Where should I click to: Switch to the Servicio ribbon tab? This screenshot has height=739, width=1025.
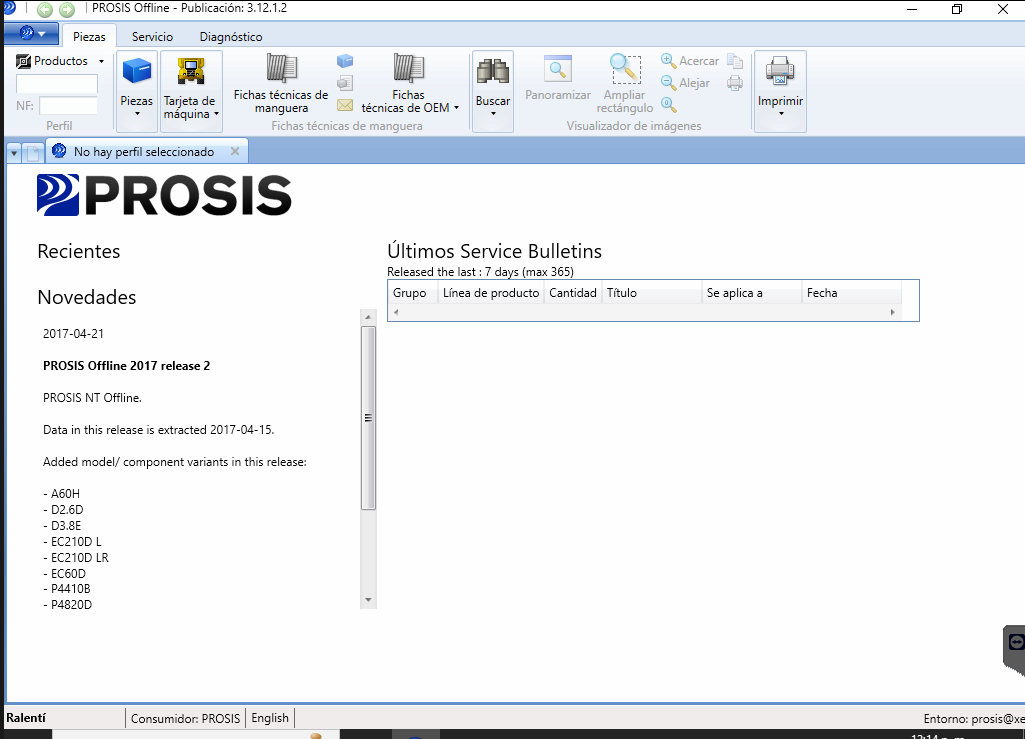[152, 37]
